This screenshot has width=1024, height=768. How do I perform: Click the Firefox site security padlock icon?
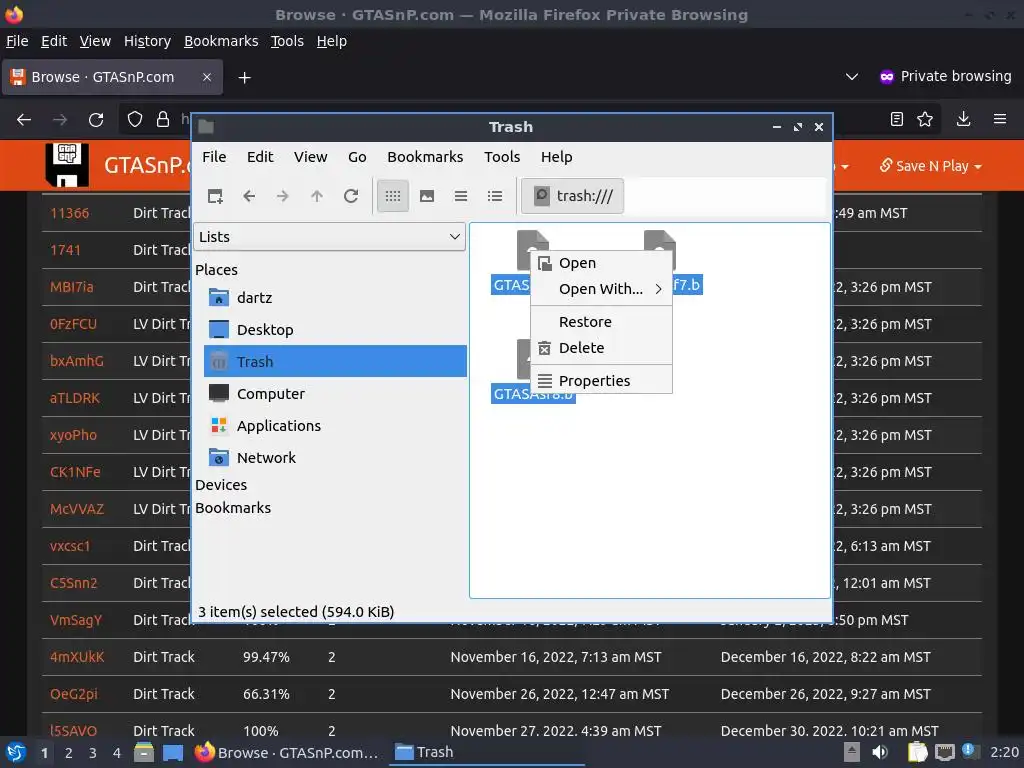163,120
